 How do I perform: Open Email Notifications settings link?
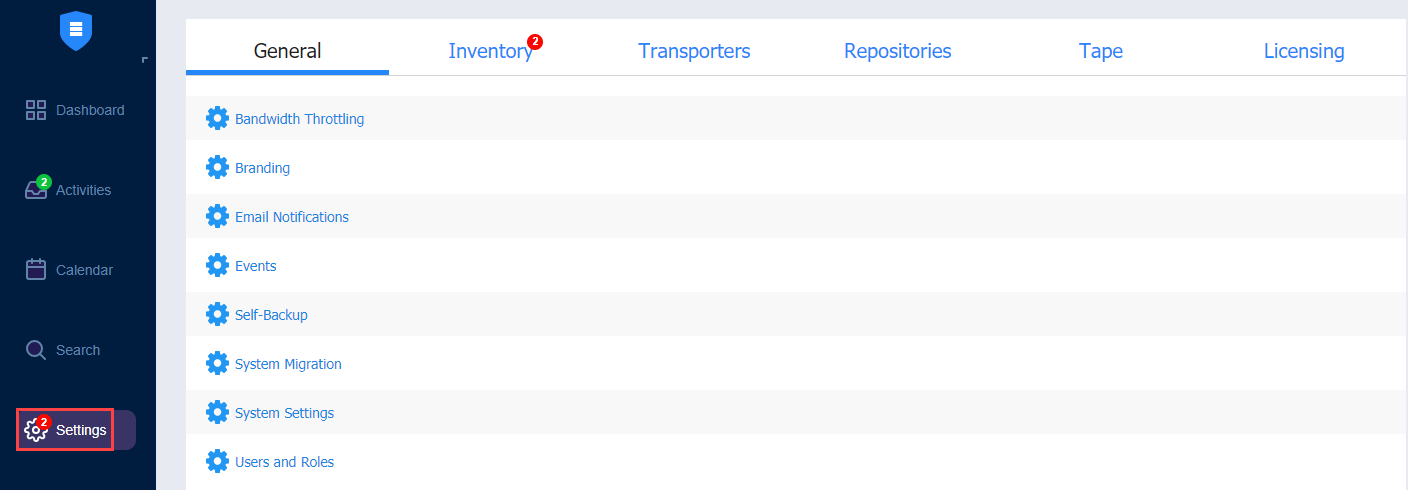(292, 216)
